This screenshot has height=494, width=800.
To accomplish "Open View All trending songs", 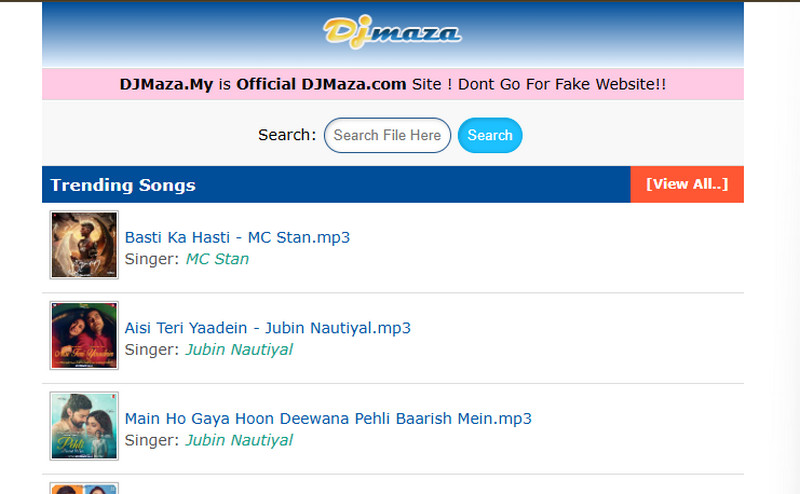I will [x=687, y=184].
